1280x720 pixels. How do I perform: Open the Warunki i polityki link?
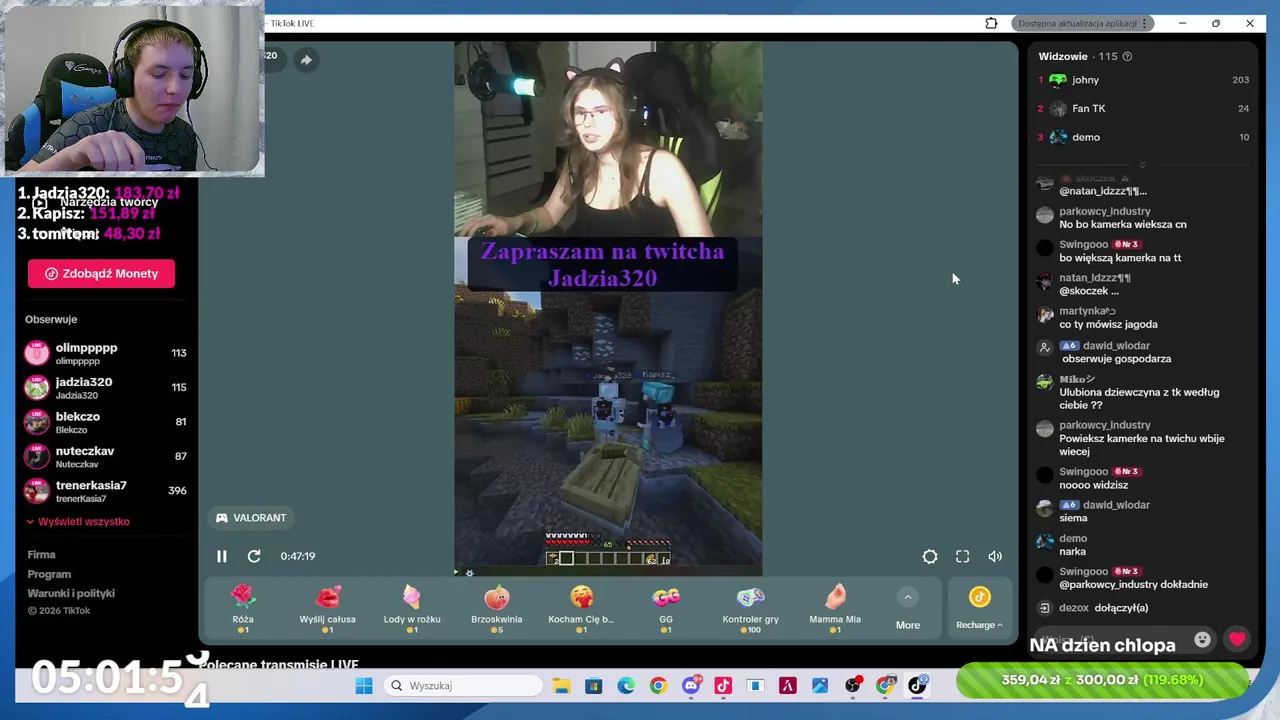71,593
